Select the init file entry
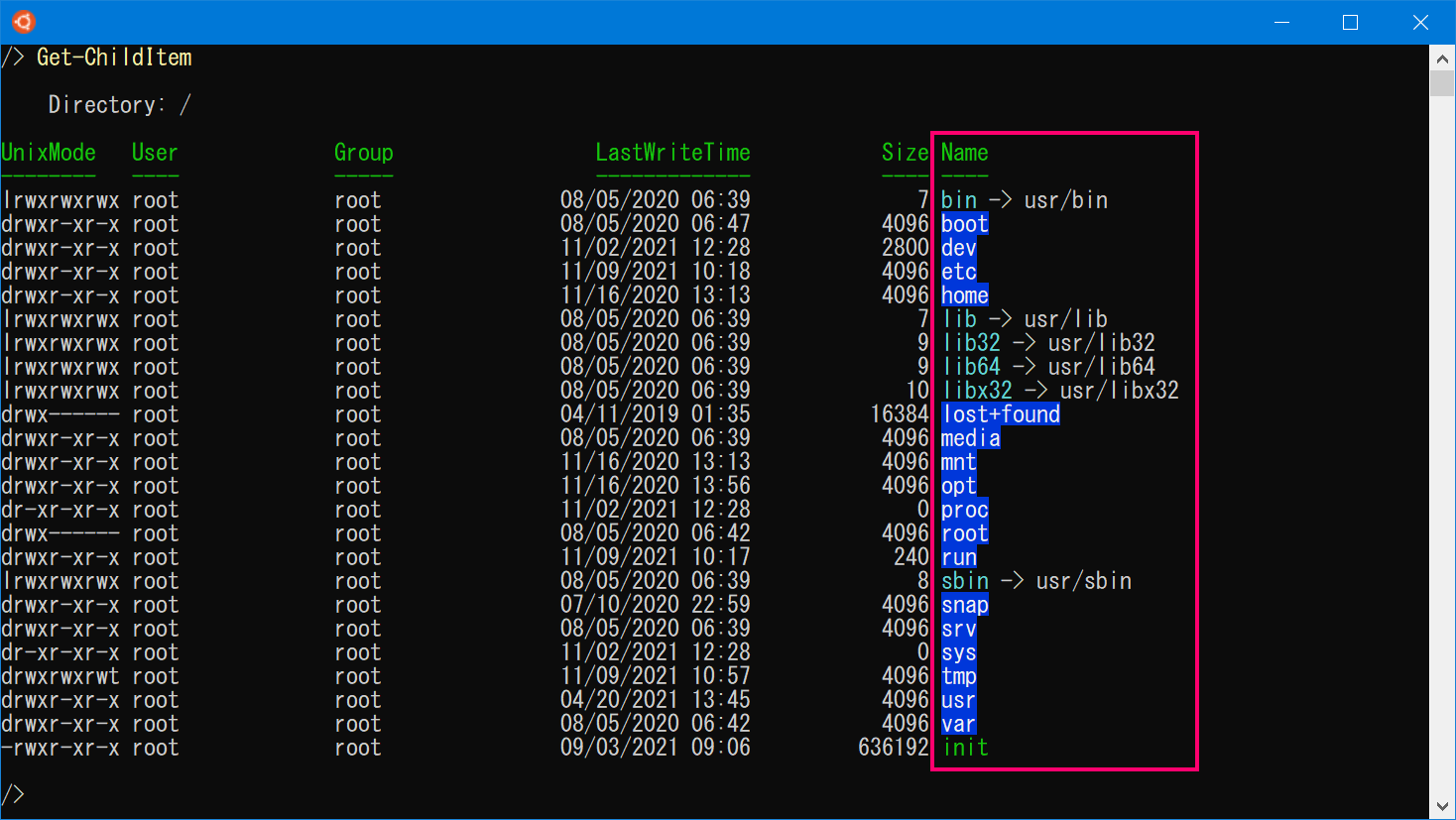 pyautogui.click(x=964, y=747)
